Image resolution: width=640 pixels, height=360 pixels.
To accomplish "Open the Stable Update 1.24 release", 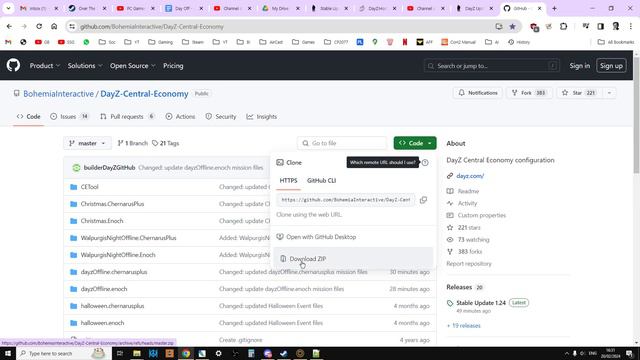I will tap(481, 303).
